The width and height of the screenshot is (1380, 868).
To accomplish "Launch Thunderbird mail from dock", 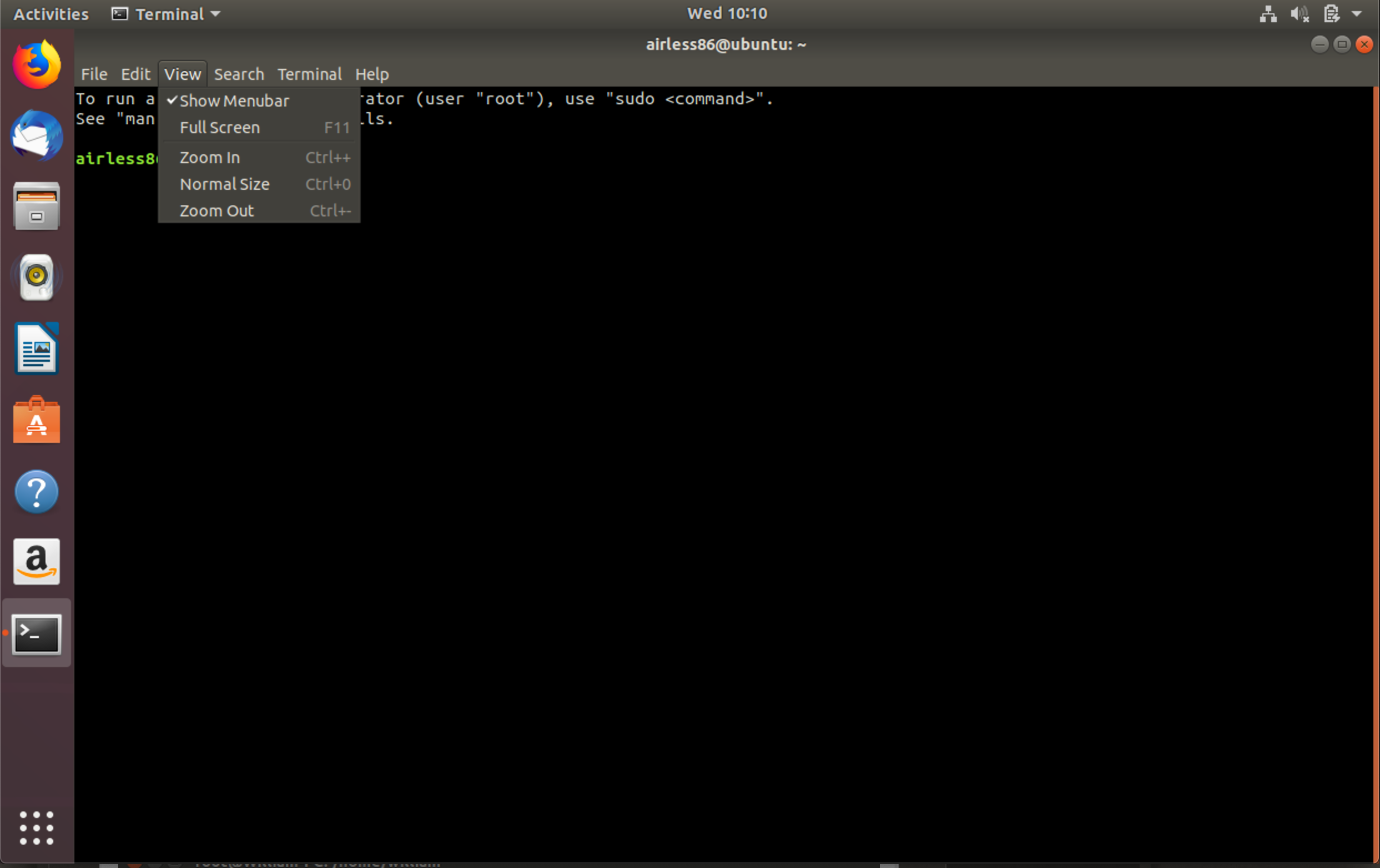I will tap(37, 136).
